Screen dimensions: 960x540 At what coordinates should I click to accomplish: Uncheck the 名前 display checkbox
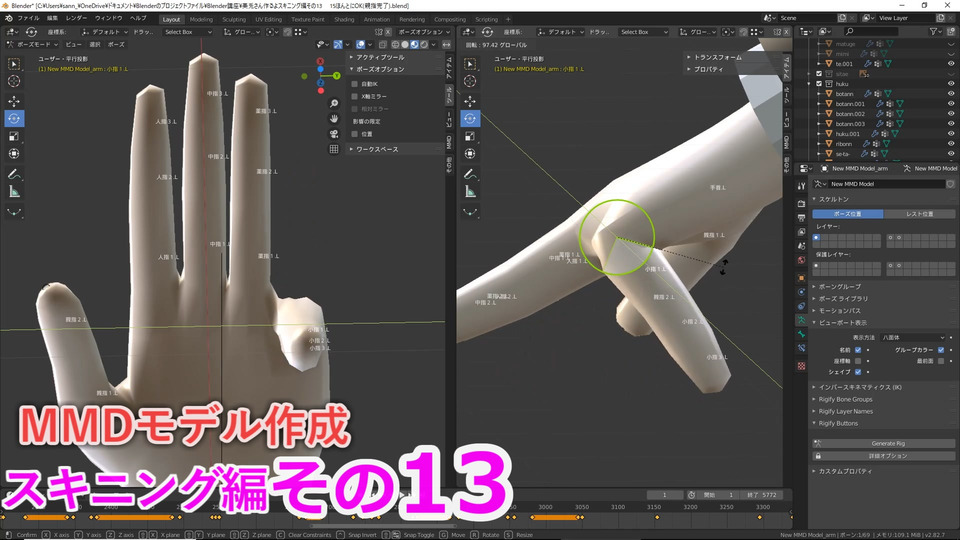pos(858,350)
